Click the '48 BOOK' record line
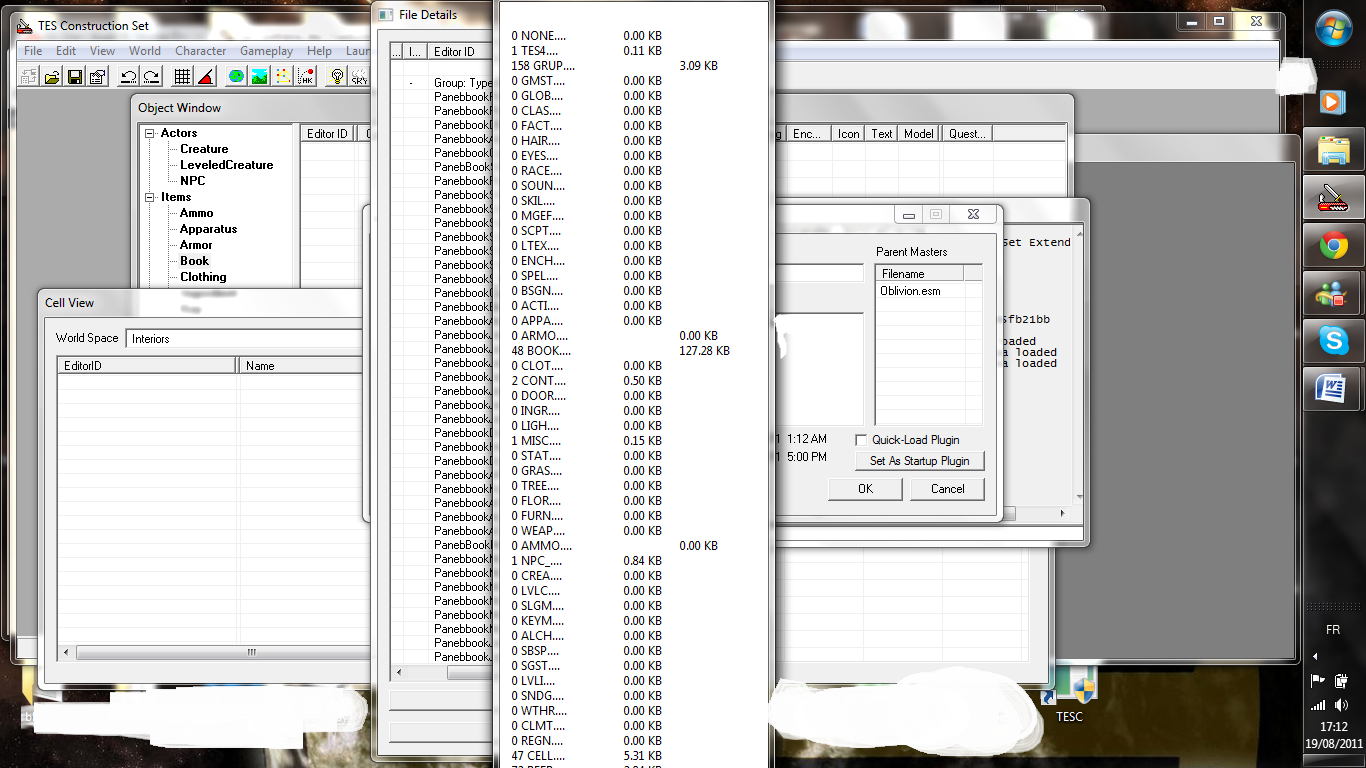The width and height of the screenshot is (1366, 768). click(620, 351)
